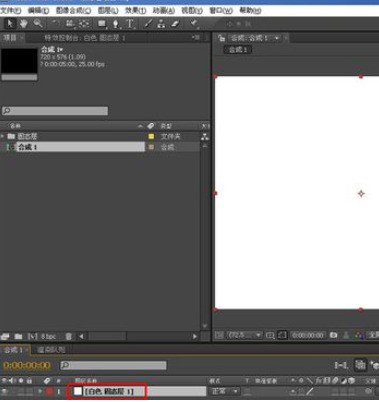Toggle mask and shape path visibility
Viewport: 379px width, 402px height.
[x=282, y=335]
